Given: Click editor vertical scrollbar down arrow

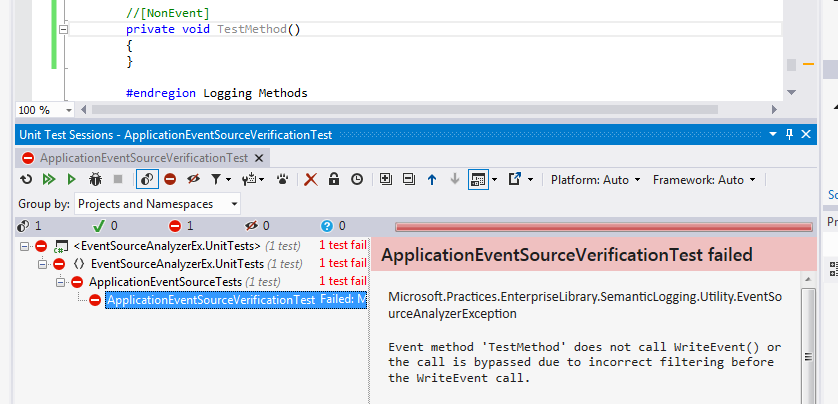Looking at the screenshot, I should pos(792,92).
